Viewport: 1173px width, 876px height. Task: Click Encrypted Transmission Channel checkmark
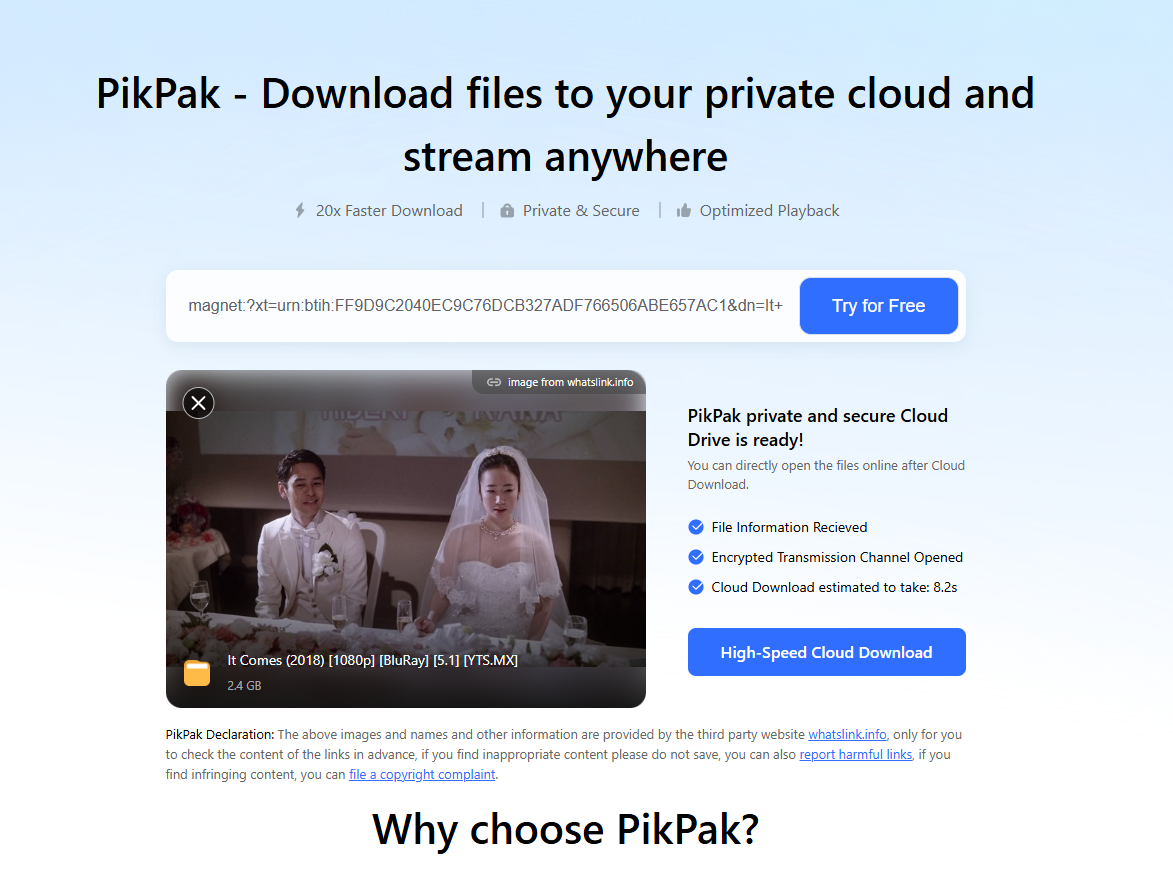[x=696, y=557]
